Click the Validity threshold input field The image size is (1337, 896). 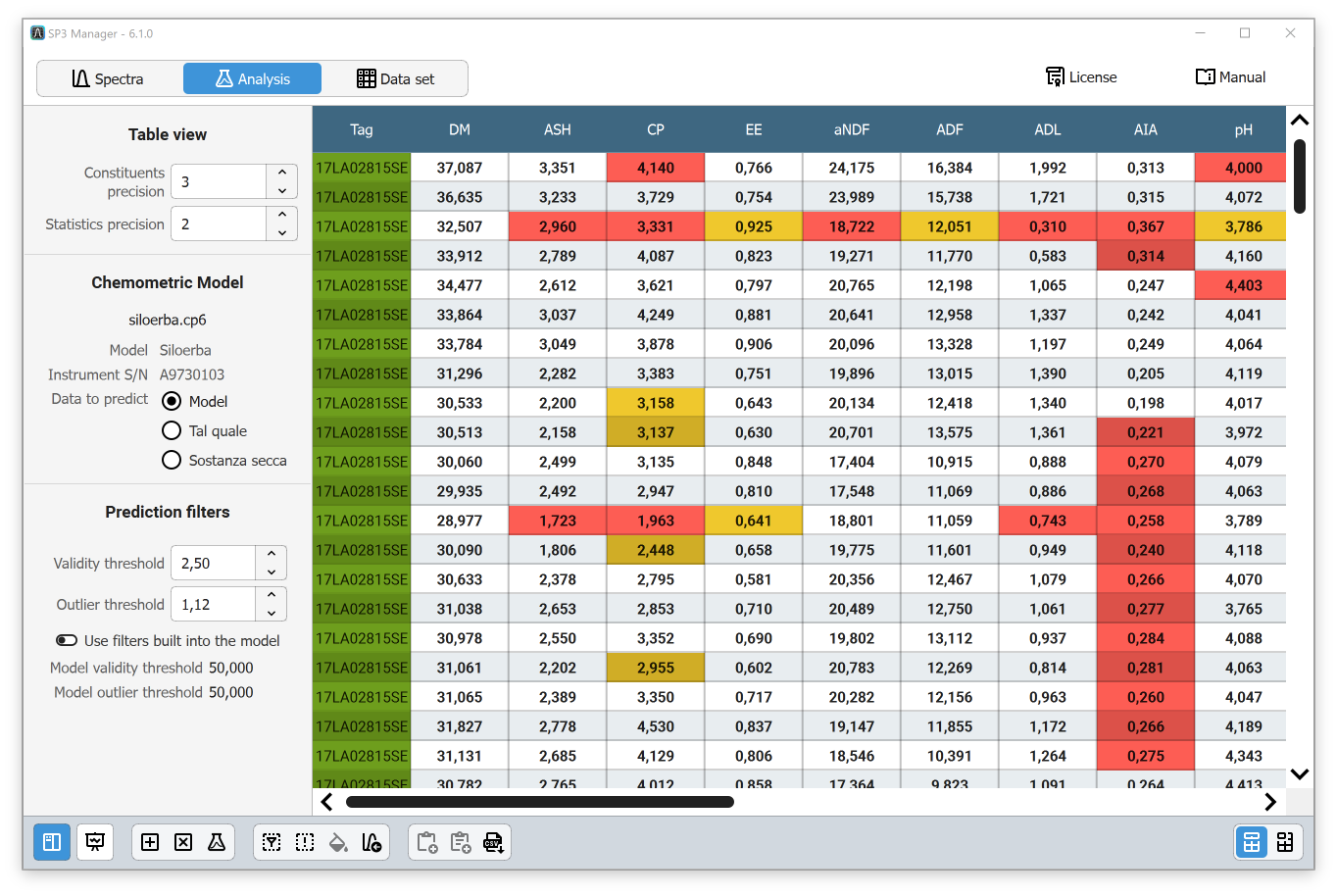[x=214, y=564]
